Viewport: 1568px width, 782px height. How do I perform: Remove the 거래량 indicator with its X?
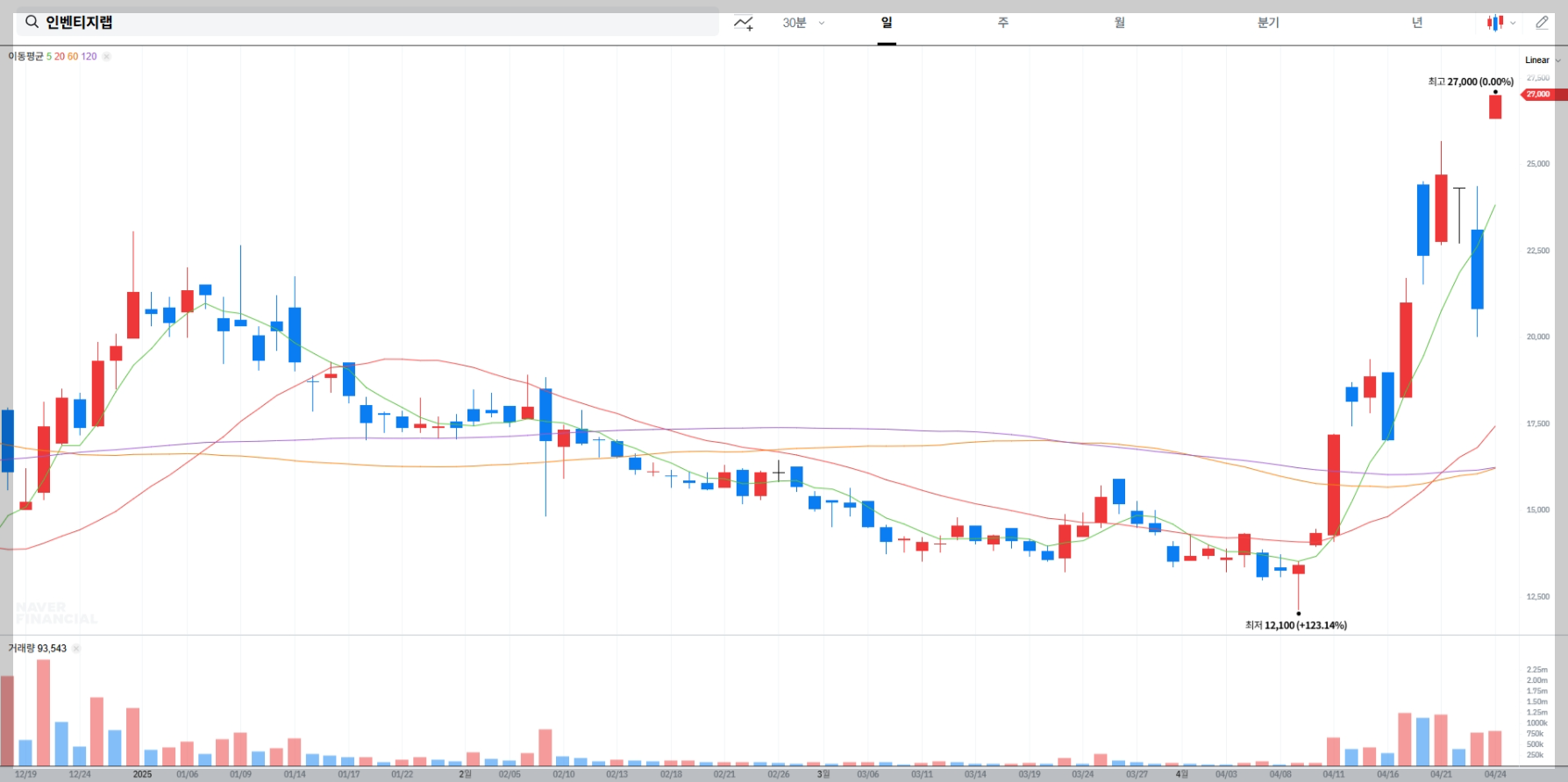76,649
